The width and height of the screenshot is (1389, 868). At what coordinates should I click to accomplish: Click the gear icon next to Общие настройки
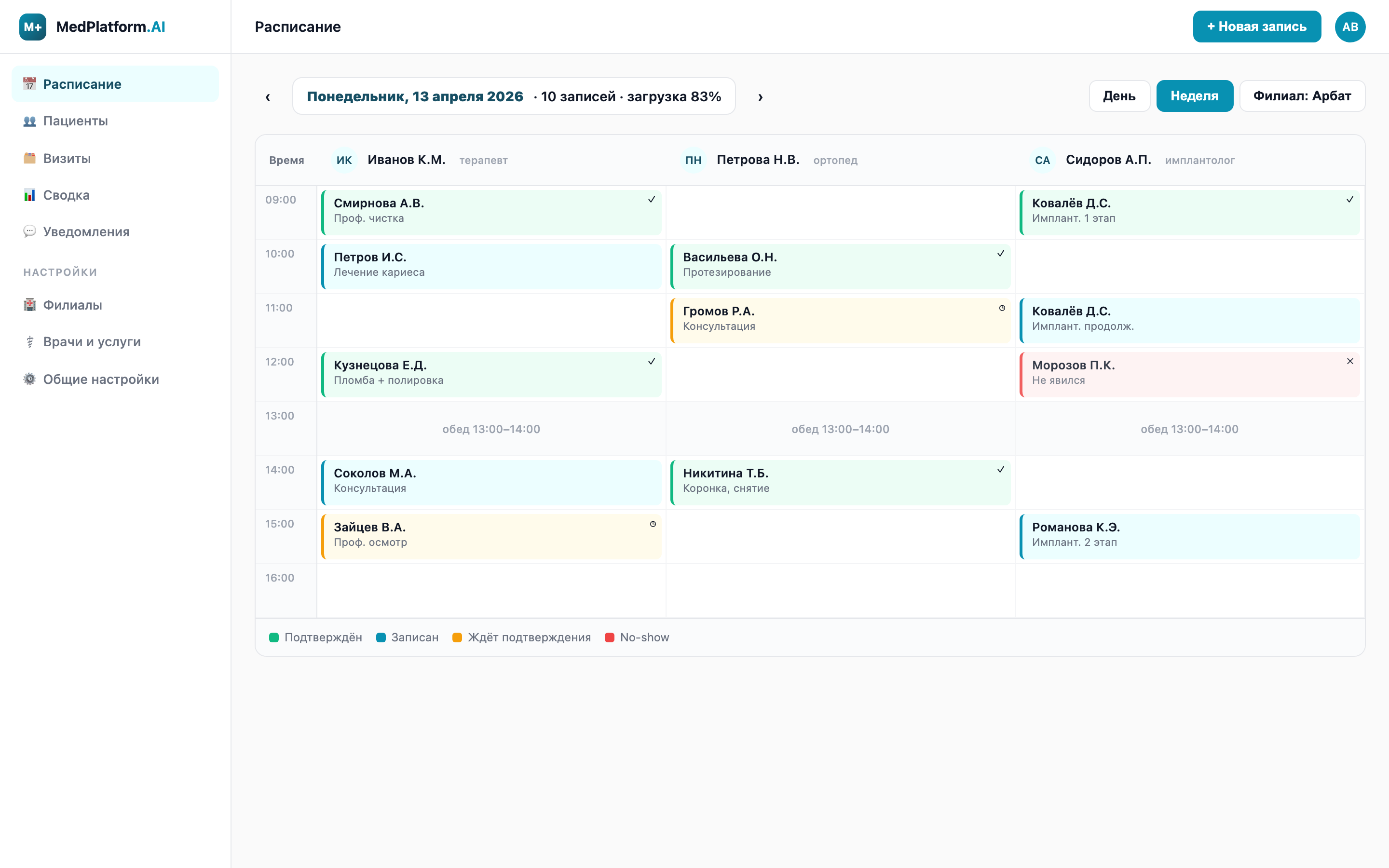coord(29,379)
